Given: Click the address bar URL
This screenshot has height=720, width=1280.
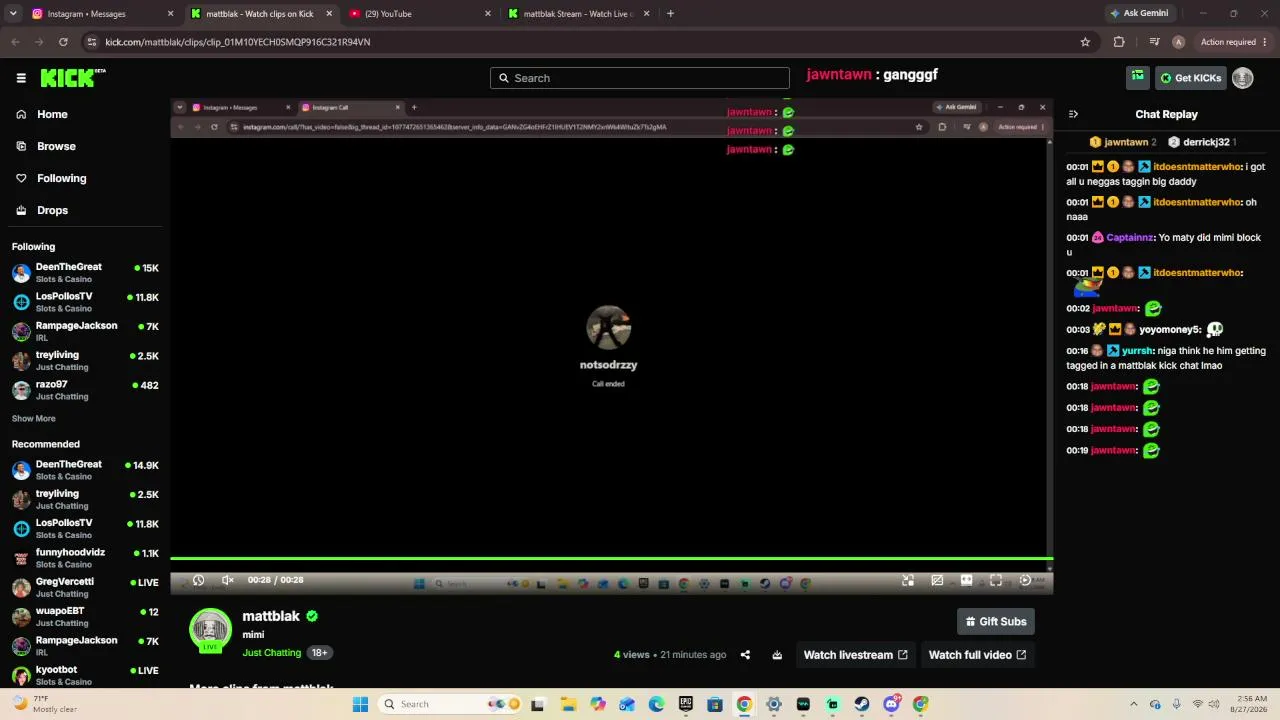Looking at the screenshot, I should (x=238, y=42).
